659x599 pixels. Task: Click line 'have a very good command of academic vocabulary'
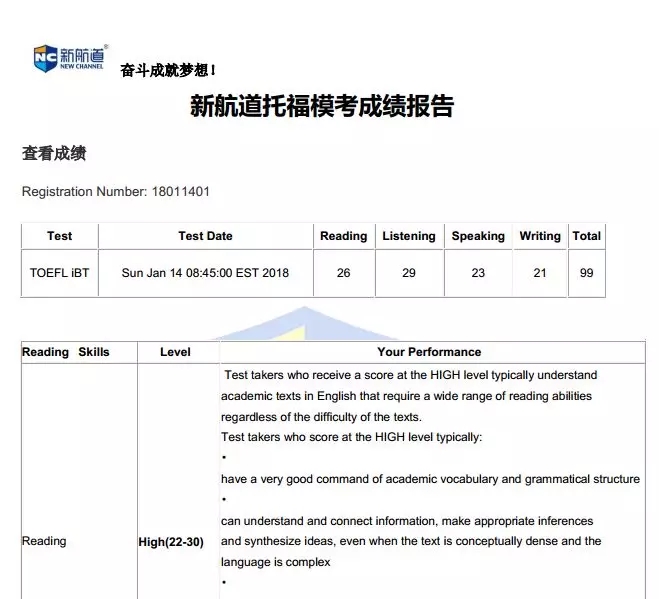click(x=430, y=479)
